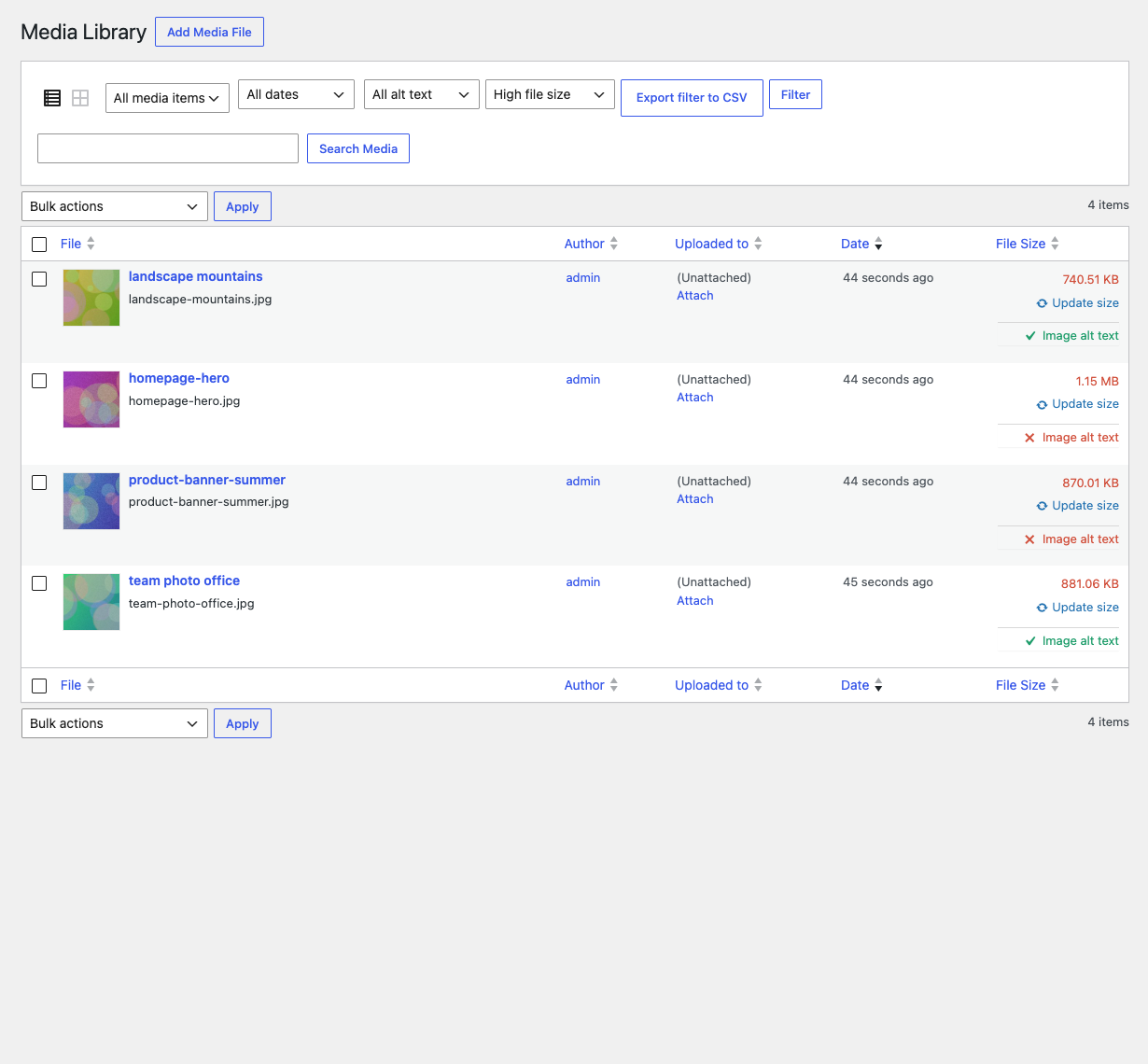Sort by File Size column header at top

tap(1020, 244)
